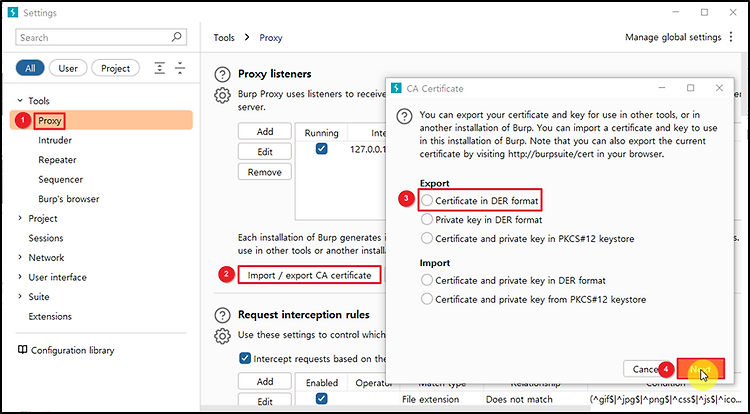Expand the Suite tree section
This screenshot has height=414, width=750.
pos(20,296)
